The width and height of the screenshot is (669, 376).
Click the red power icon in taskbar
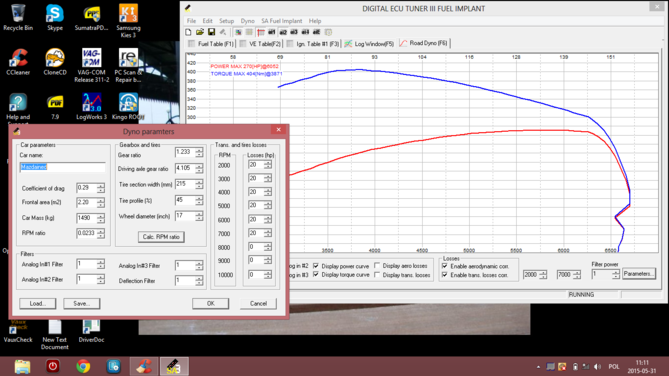click(52, 366)
